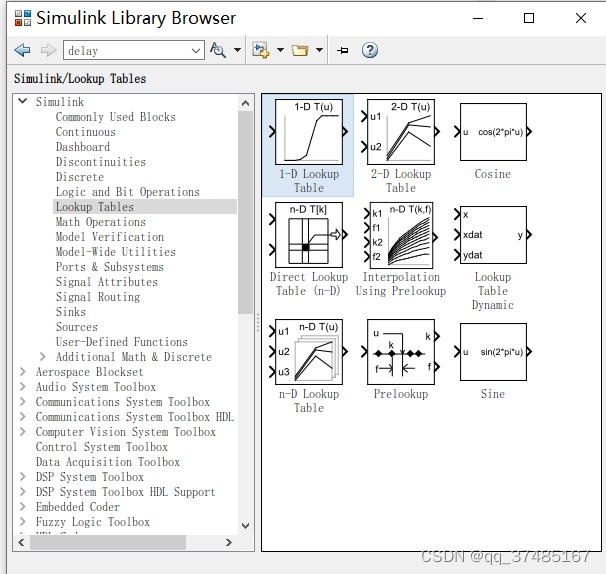Select Data Acquisition Toolbox item
Screen dimensions: 606x574
(x=107, y=462)
